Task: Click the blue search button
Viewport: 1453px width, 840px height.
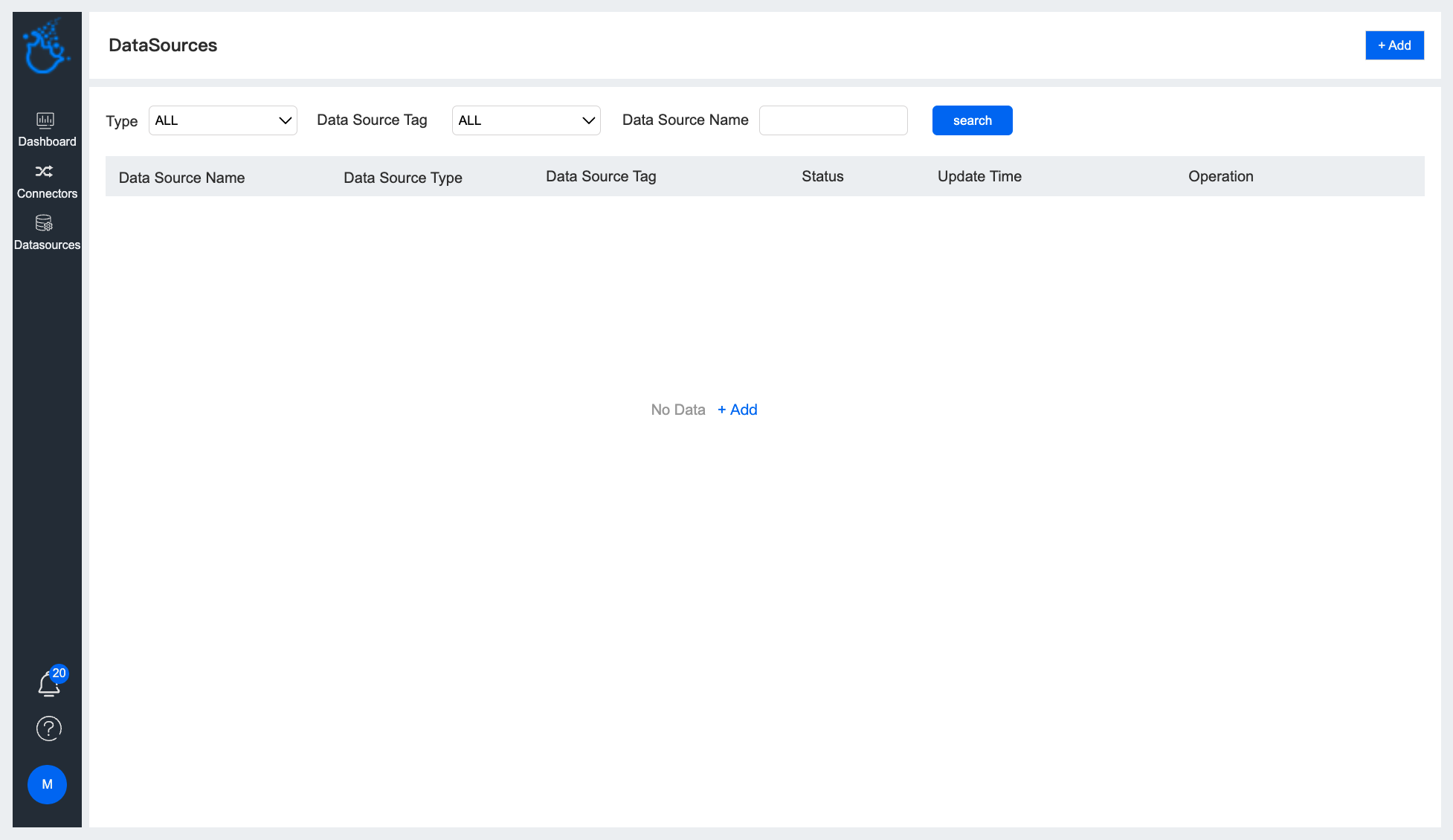Action: click(x=973, y=120)
